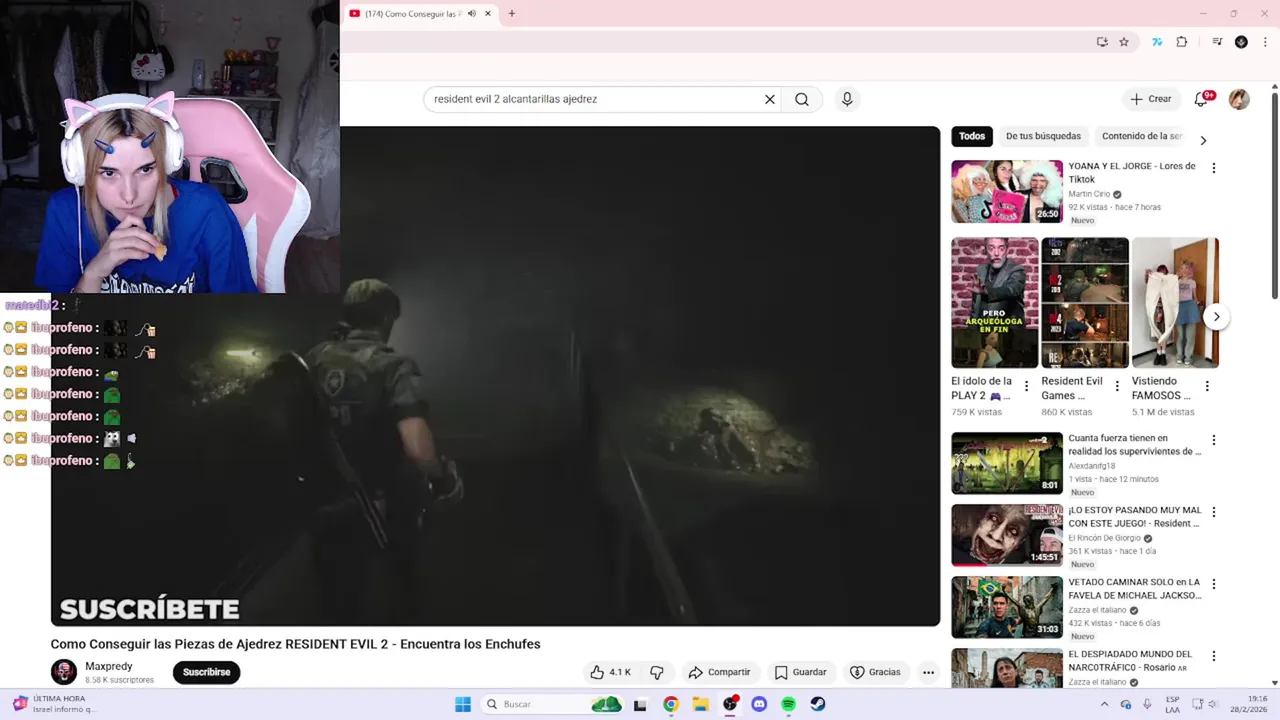
Task: Open options for El ídolo de la PLAY 2
Action: (1026, 386)
